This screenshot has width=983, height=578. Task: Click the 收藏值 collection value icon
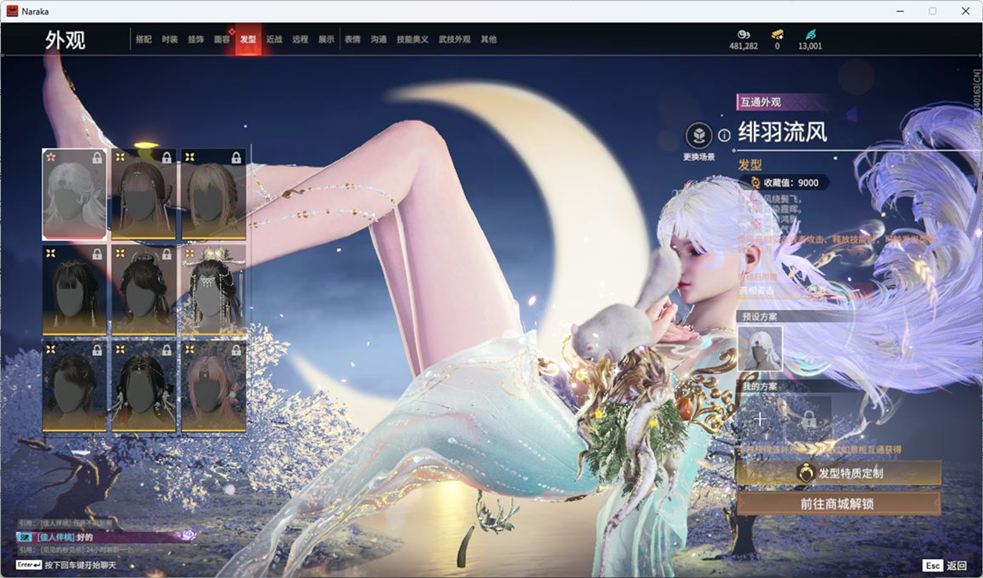755,182
